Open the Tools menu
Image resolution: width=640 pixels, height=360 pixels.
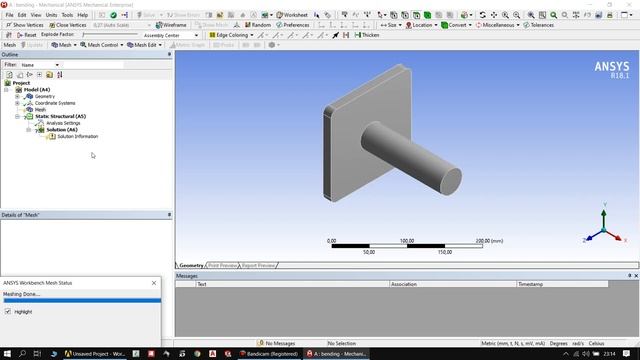[67, 15]
